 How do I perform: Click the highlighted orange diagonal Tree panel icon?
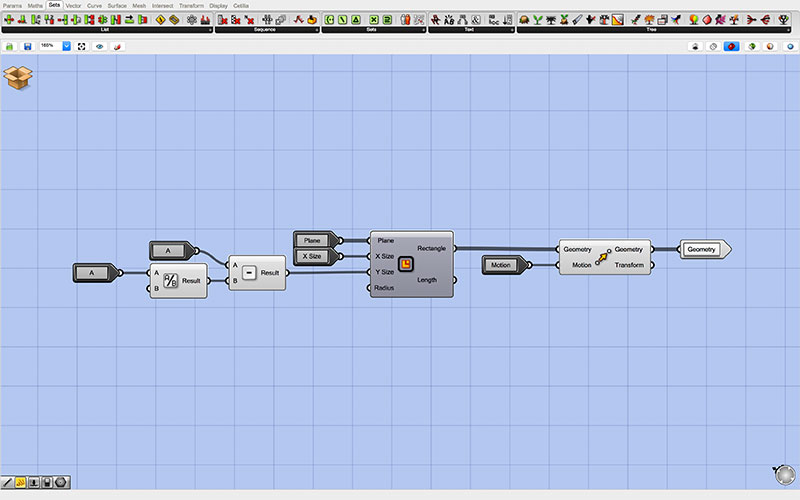click(x=617, y=20)
